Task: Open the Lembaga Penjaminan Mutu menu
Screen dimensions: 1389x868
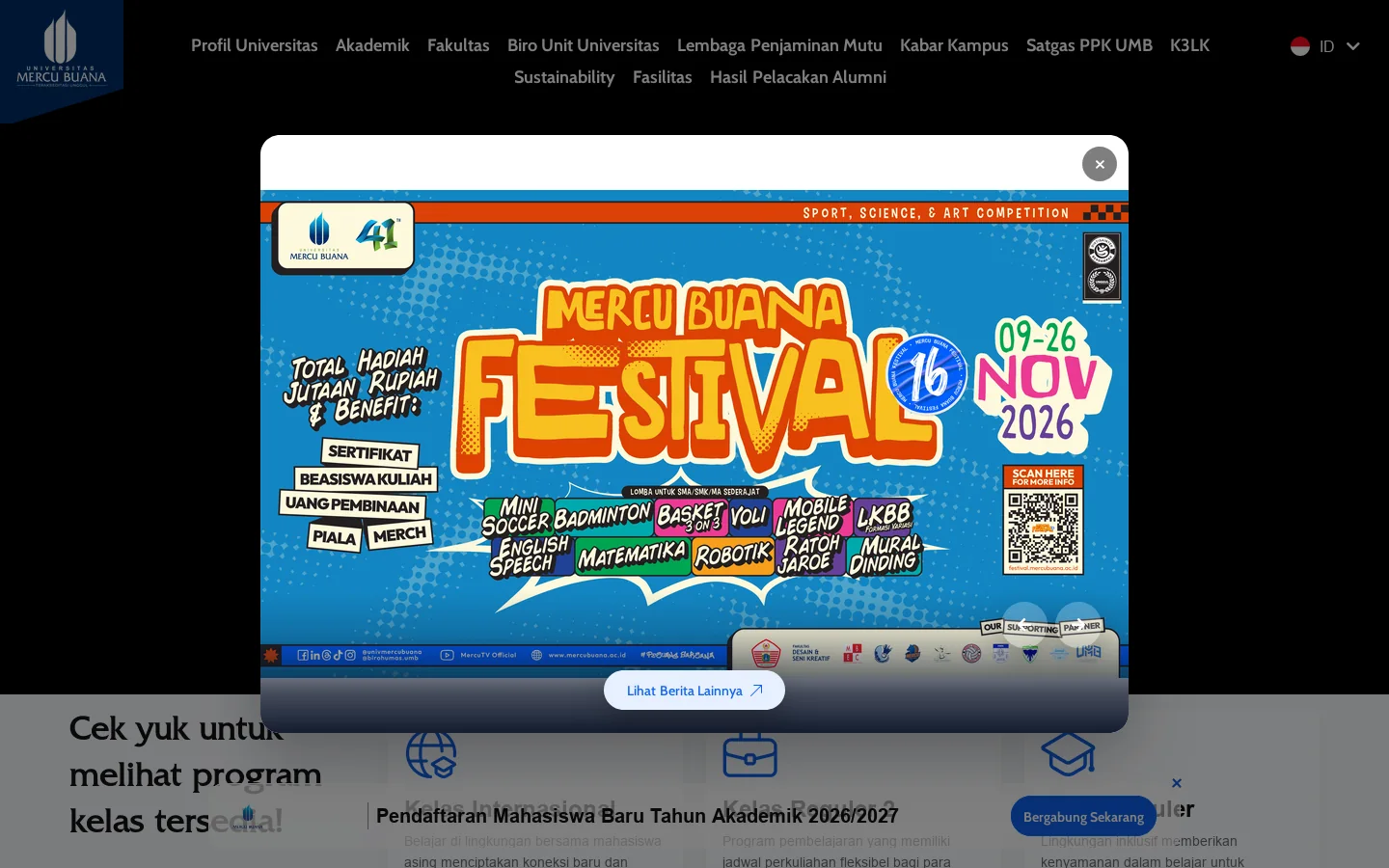Action: 779,45
